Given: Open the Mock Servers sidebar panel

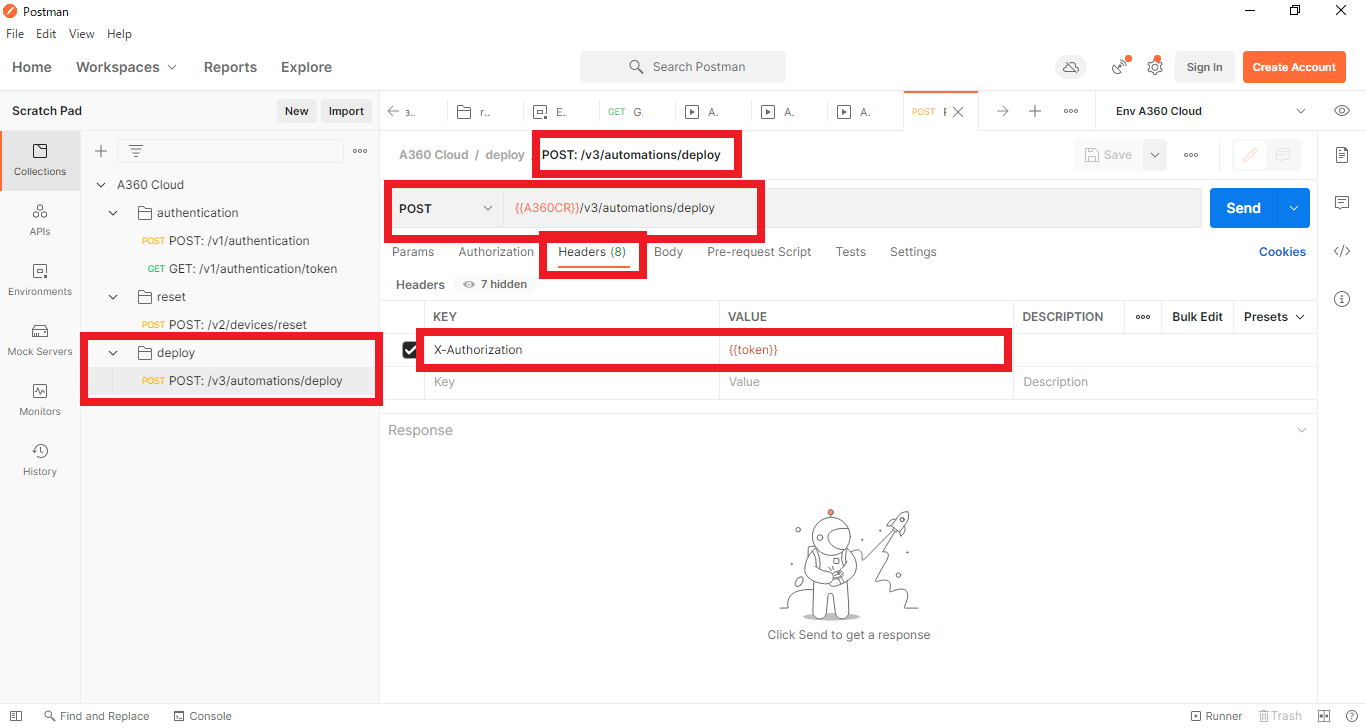Looking at the screenshot, I should (x=40, y=340).
